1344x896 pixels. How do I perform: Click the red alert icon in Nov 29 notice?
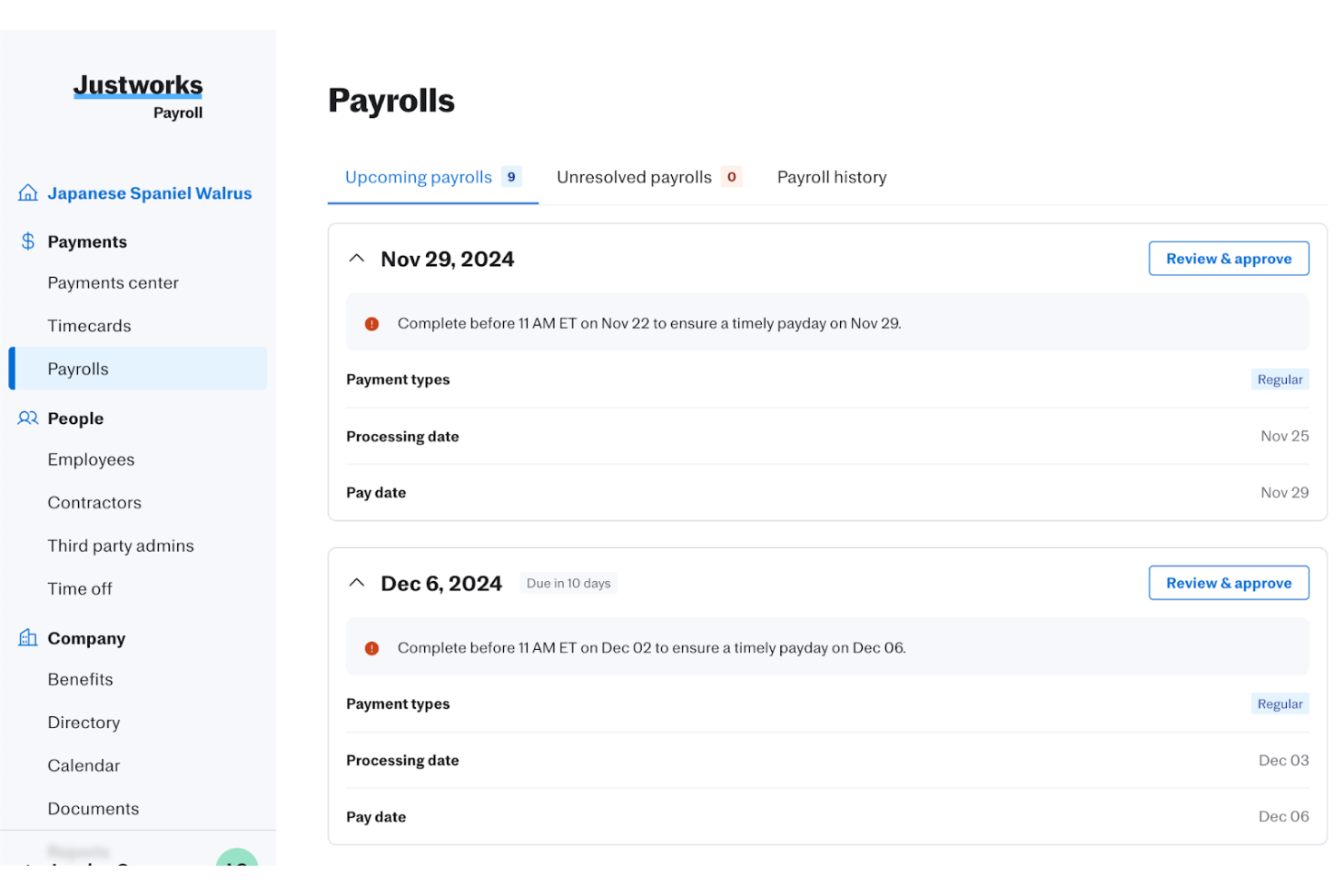(371, 324)
